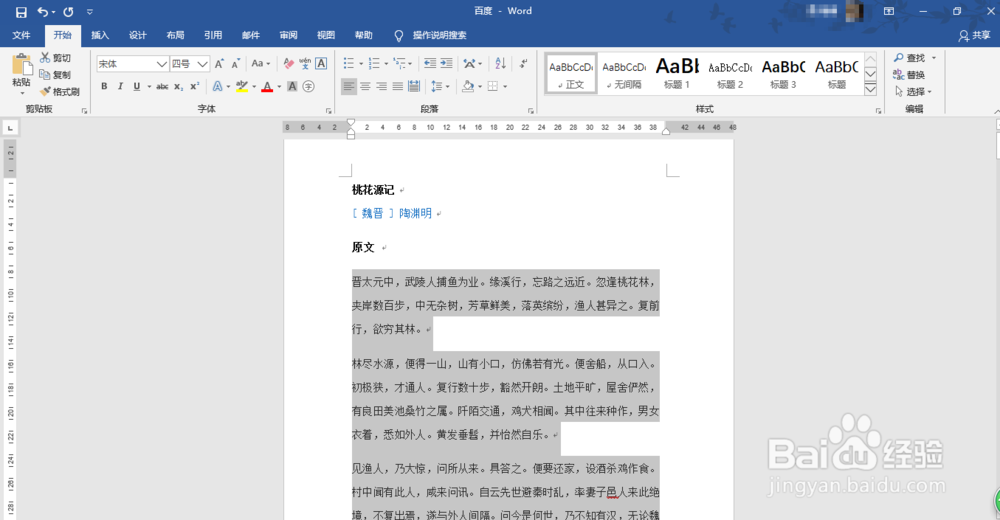Apply the 标题 1 heading style
This screenshot has height=520, width=1000.
677,73
